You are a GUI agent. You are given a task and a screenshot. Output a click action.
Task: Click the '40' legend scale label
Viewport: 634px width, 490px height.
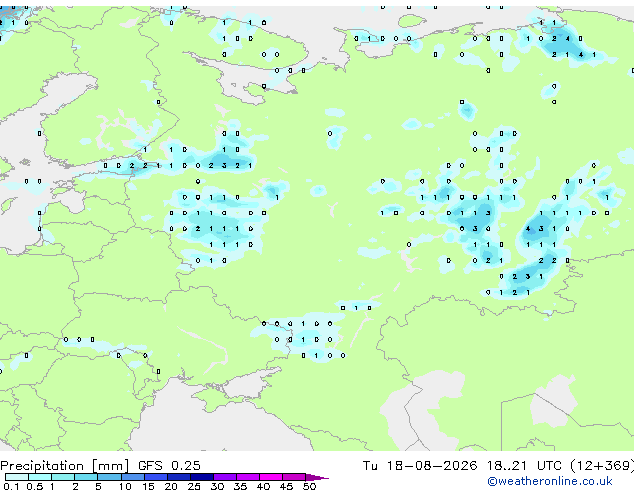click(264, 486)
